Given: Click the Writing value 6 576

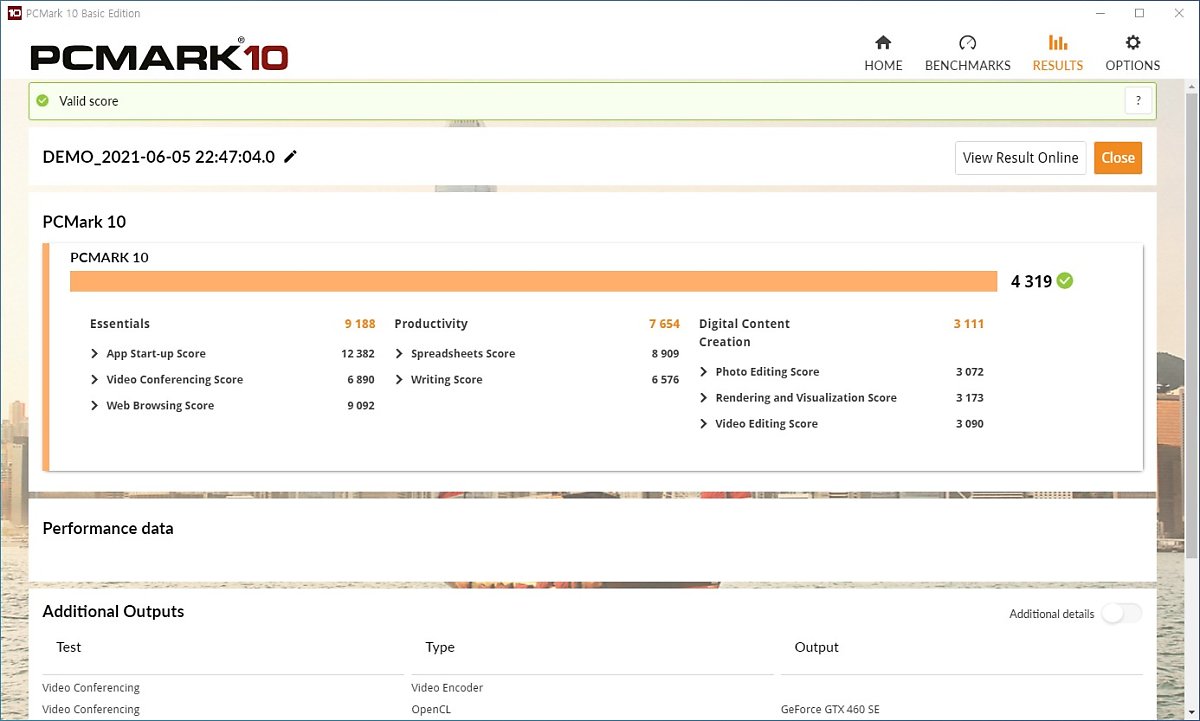Looking at the screenshot, I should 665,380.
